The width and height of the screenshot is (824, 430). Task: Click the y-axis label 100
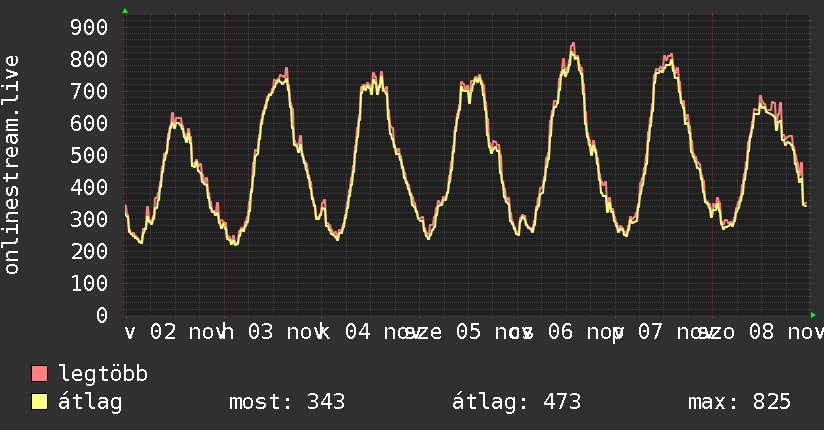[89, 283]
